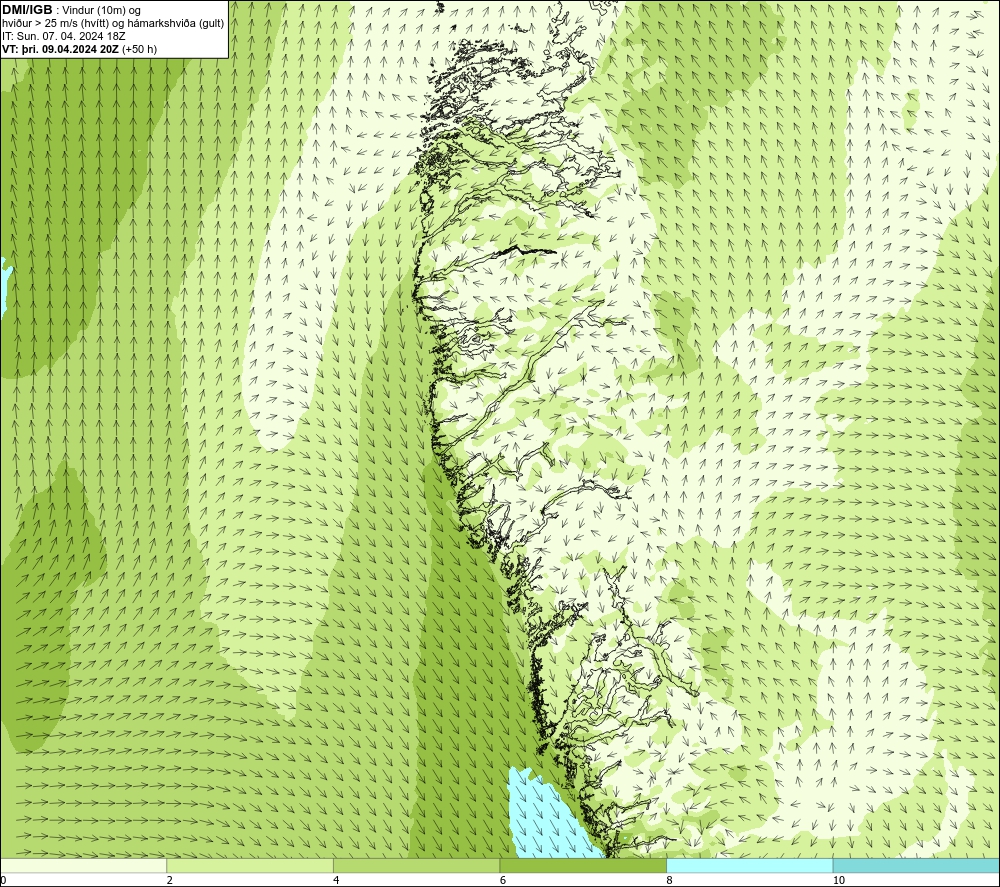Image resolution: width=1000 pixels, height=887 pixels.
Task: Click the light green 2–4 scale segment
Action: coord(250,865)
